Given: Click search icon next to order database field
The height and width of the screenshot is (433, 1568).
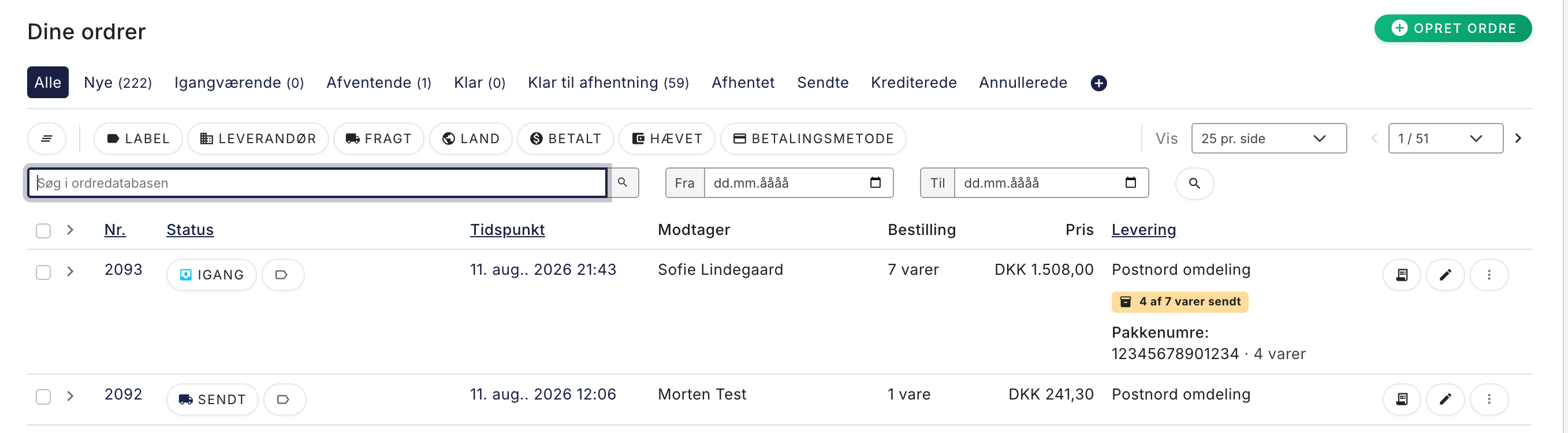Looking at the screenshot, I should (x=623, y=182).
